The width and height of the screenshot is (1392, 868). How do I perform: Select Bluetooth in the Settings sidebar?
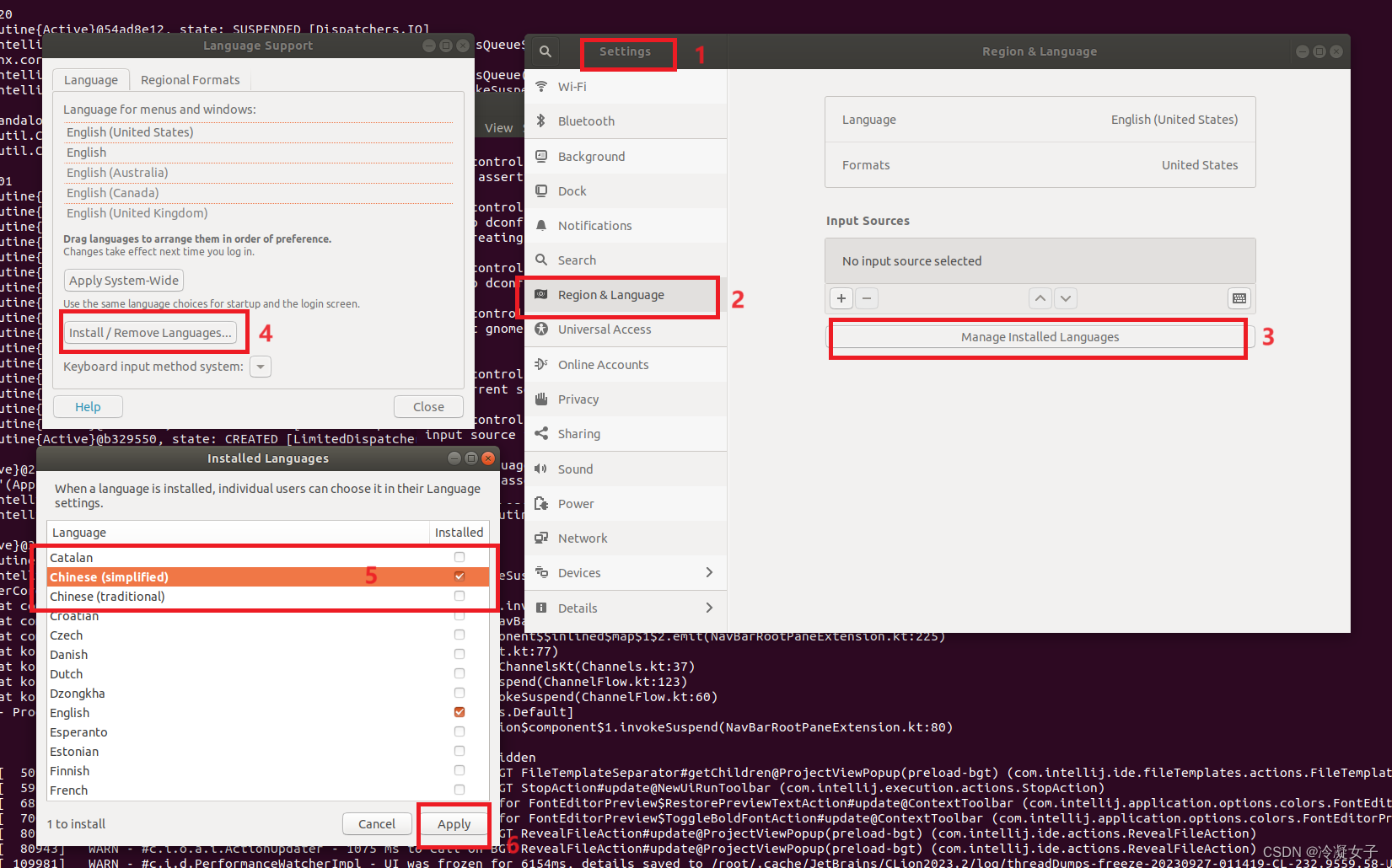585,121
